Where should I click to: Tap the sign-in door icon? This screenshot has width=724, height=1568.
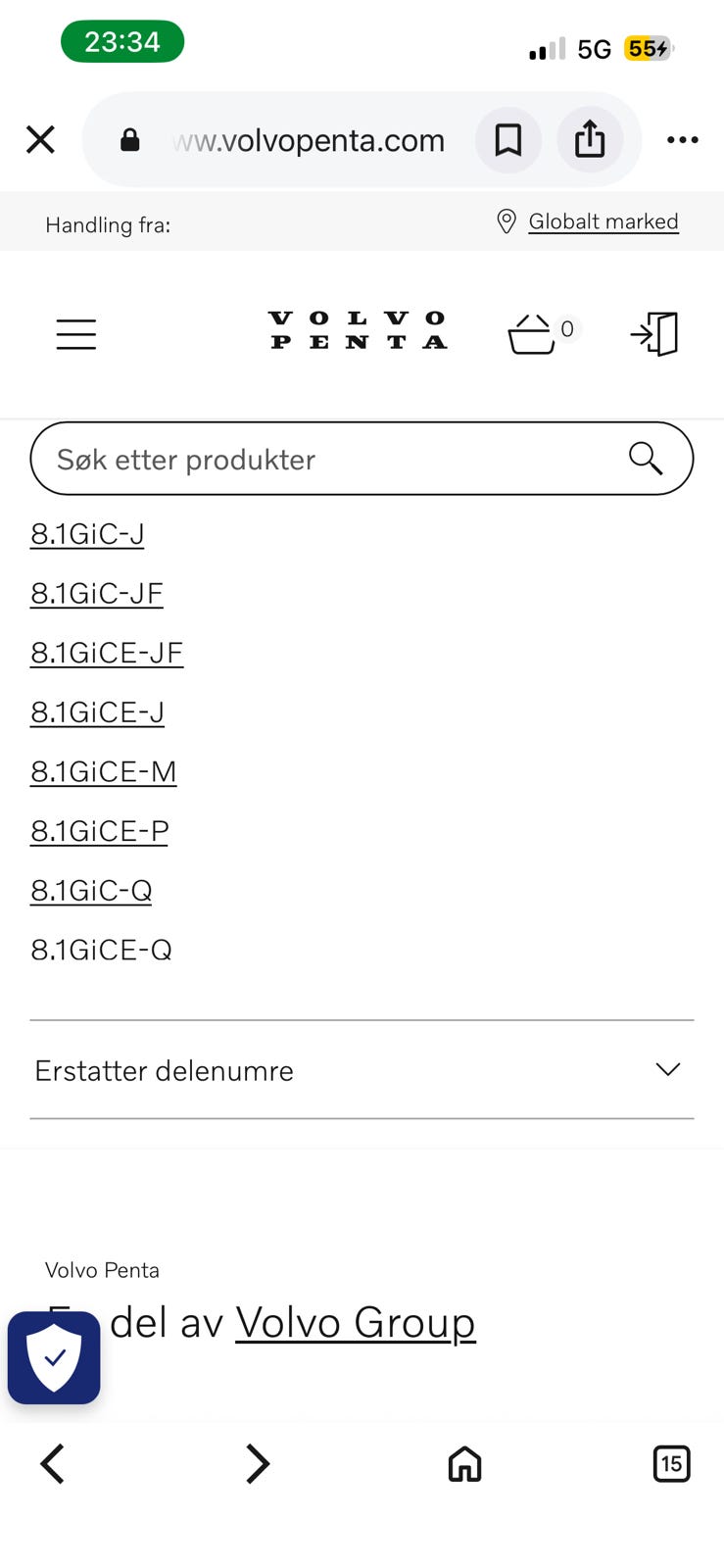[654, 334]
